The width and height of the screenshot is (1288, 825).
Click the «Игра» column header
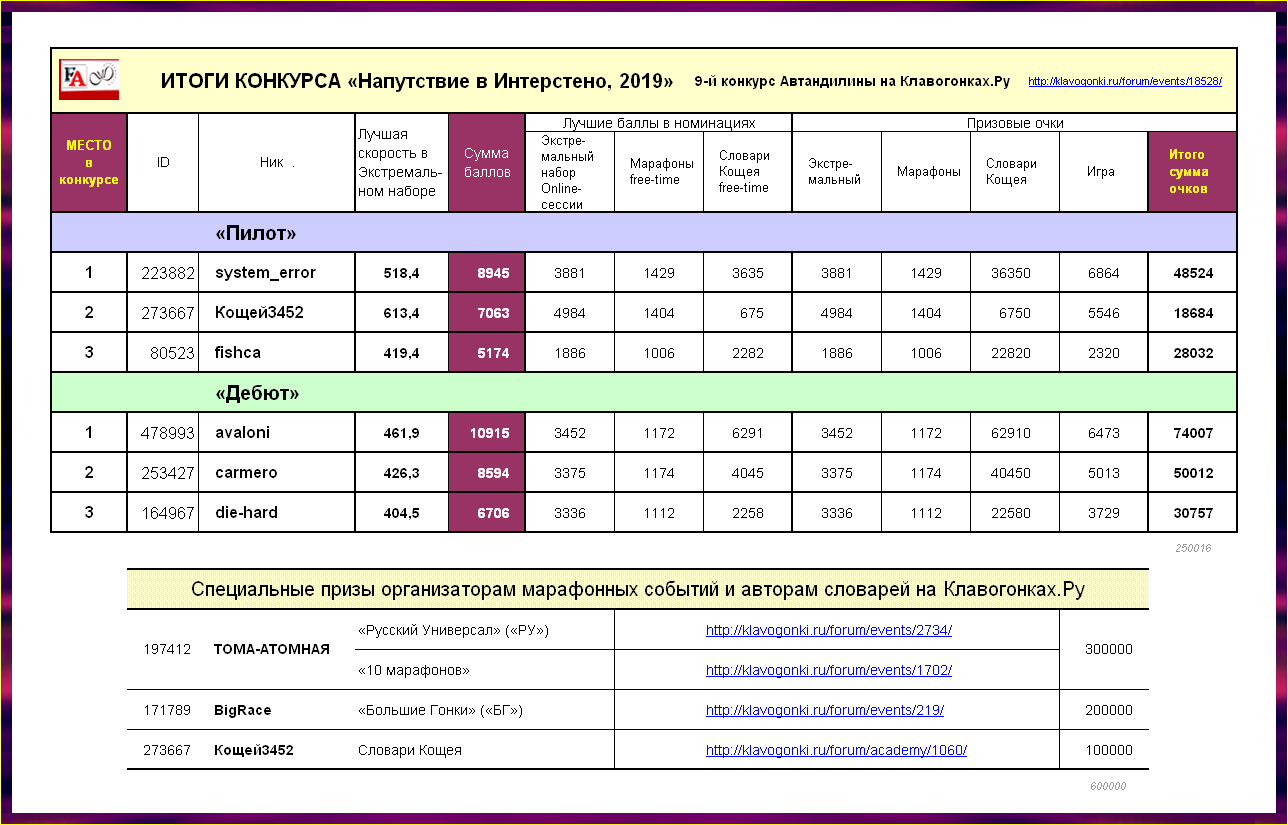pos(1104,172)
